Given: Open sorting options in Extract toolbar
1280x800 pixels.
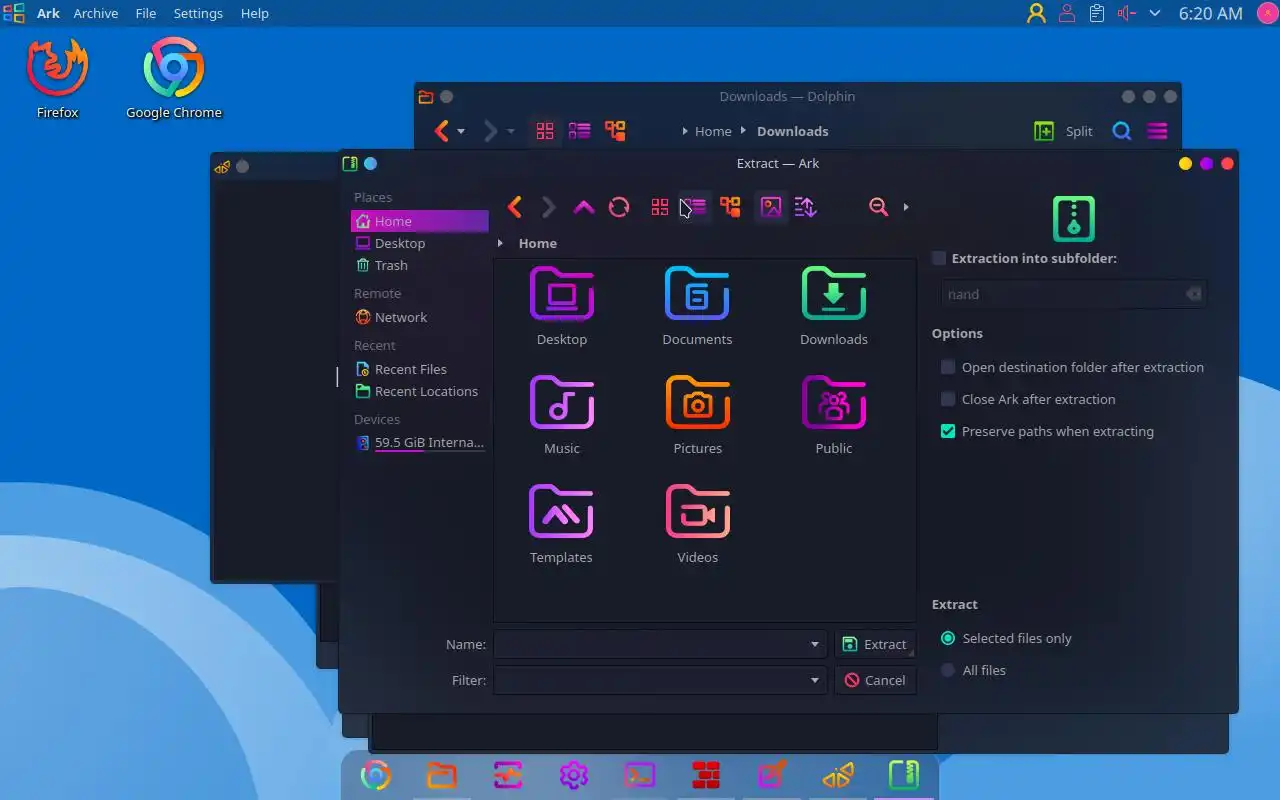Looking at the screenshot, I should [806, 207].
